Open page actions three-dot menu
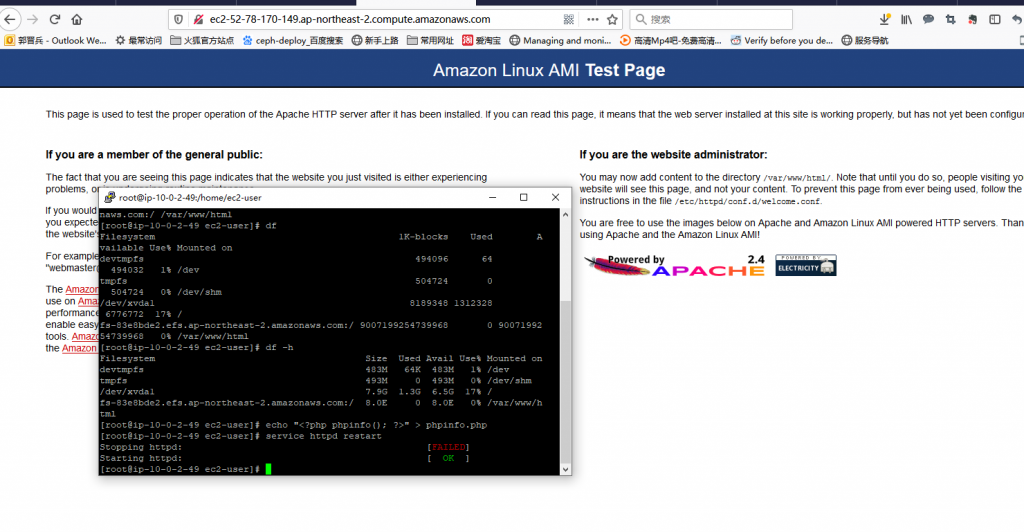Screen dimensions: 1024x532 pos(592,20)
